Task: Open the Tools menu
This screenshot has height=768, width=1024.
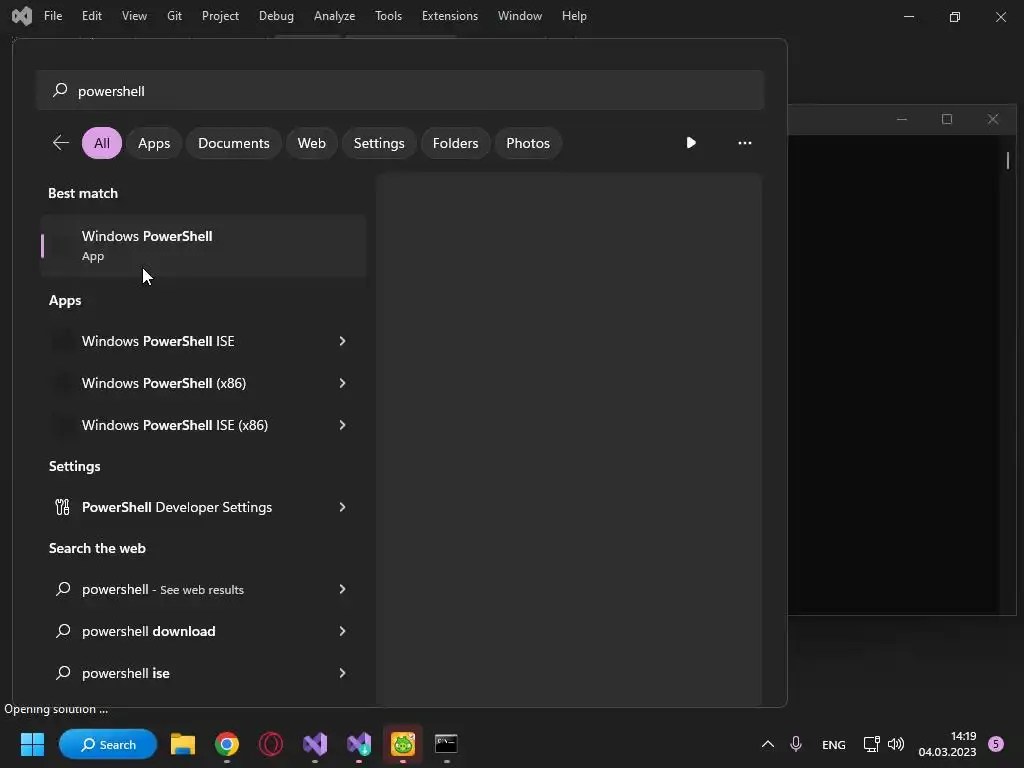Action: (389, 16)
